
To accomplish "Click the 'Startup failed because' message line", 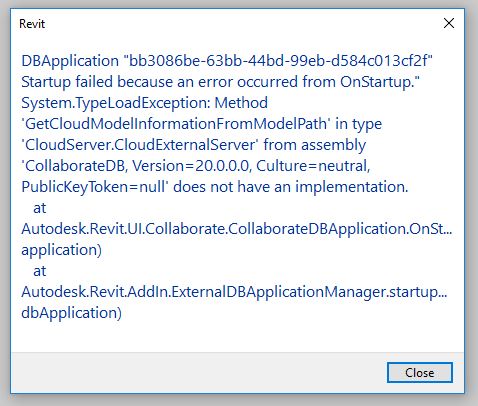I will pyautogui.click(x=220, y=82).
